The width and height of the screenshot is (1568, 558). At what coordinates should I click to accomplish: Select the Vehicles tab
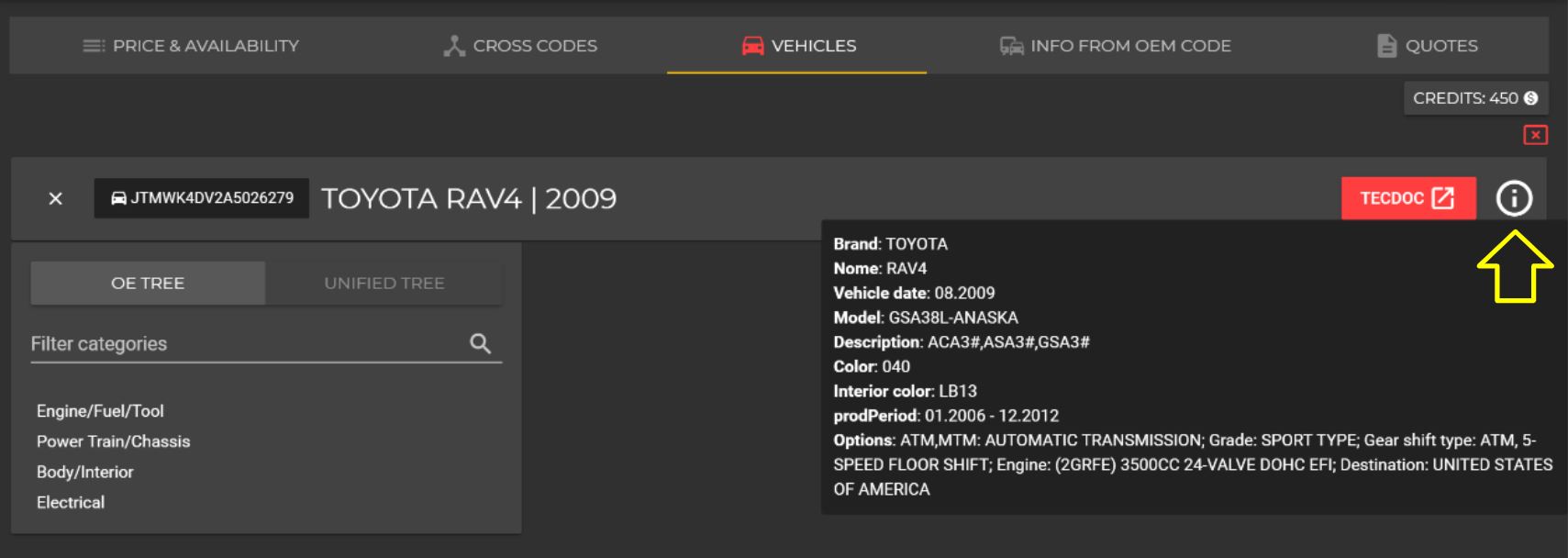click(797, 46)
